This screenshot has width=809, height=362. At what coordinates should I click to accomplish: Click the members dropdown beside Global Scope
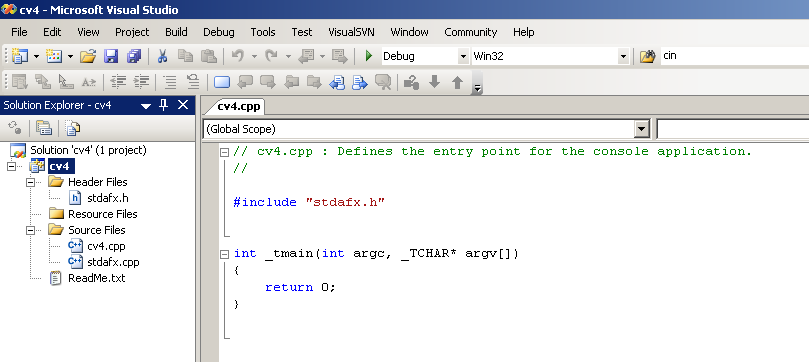[x=733, y=129]
